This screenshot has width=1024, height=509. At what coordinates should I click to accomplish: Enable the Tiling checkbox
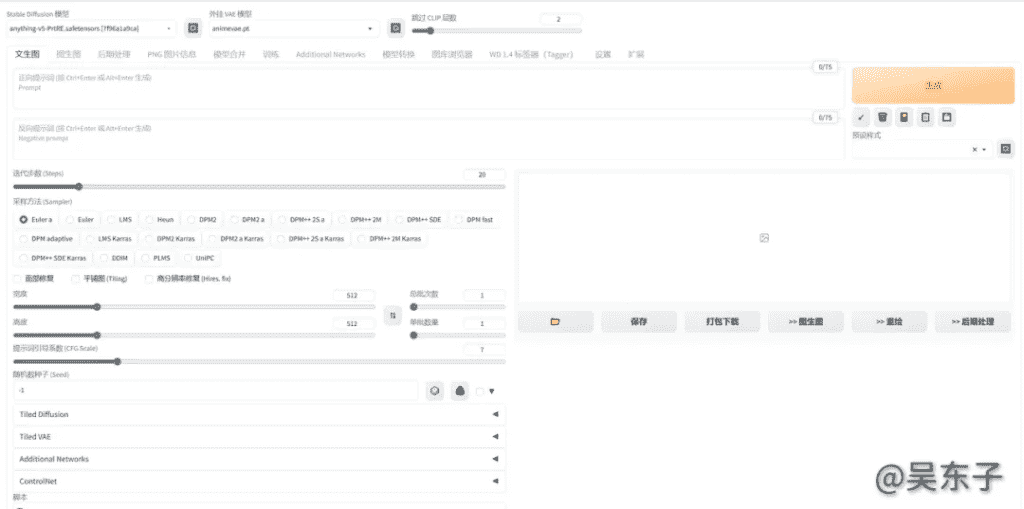tap(76, 279)
